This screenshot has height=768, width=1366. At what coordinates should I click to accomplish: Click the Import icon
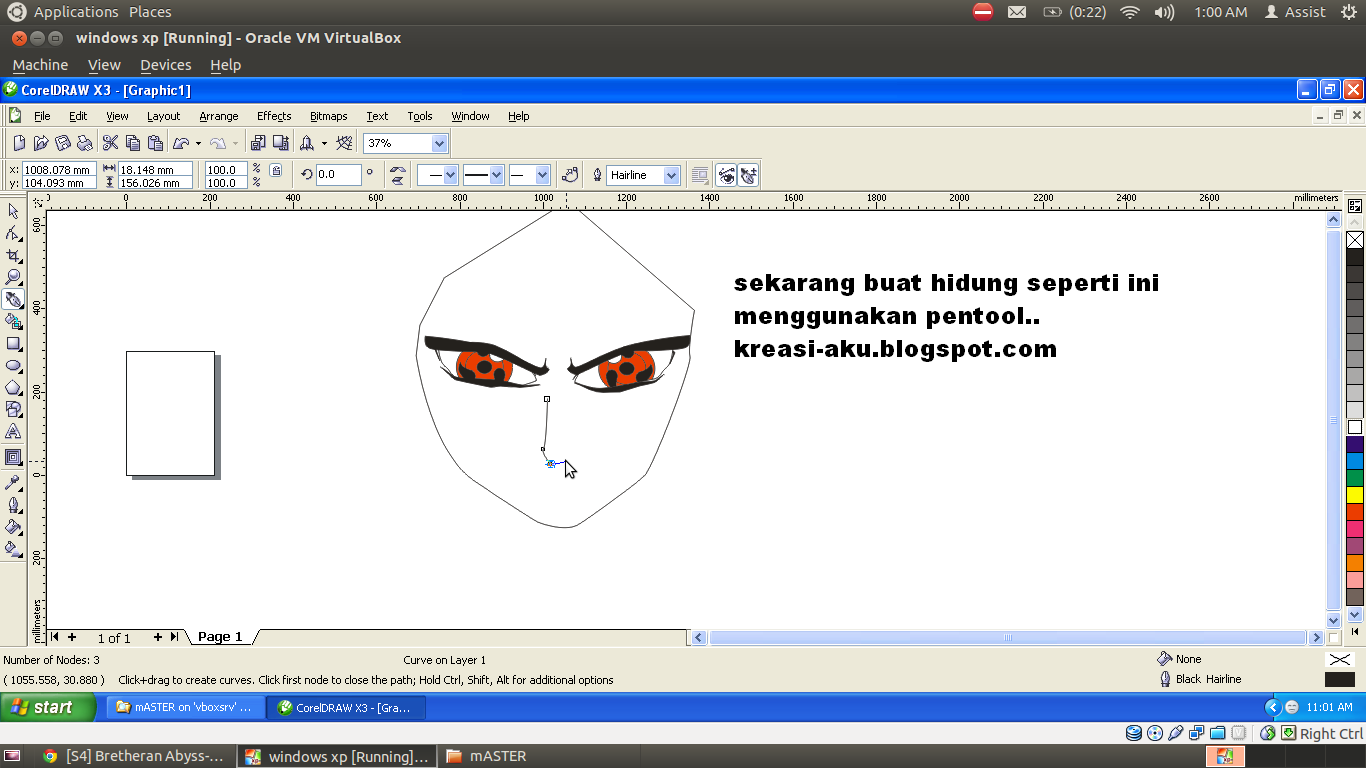tap(258, 143)
